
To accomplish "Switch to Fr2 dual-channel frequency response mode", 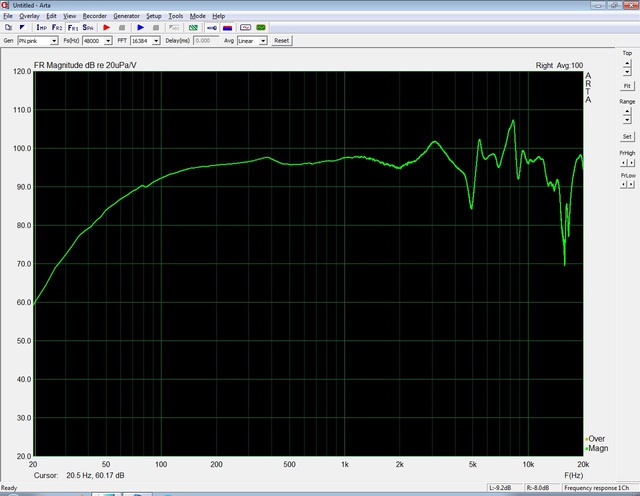I will pos(57,27).
